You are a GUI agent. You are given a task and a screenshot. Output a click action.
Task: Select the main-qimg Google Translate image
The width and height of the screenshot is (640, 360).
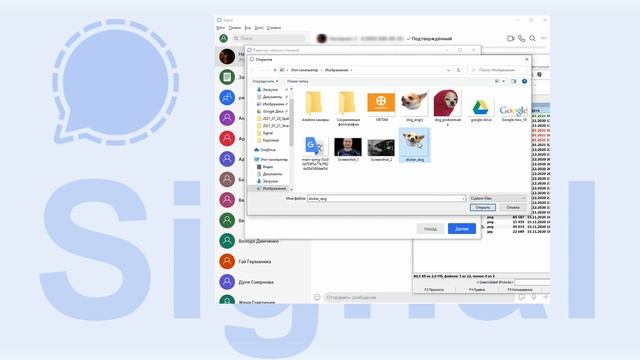[315, 153]
